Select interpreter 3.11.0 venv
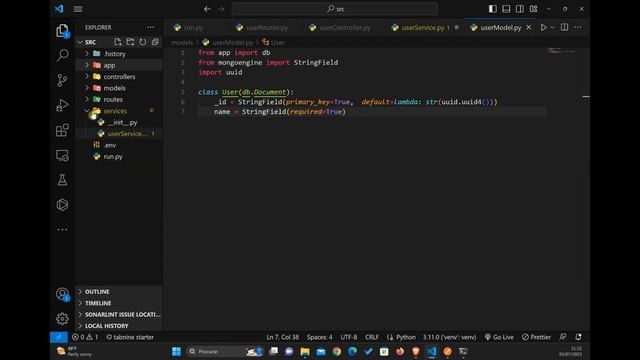The image size is (640, 360). (x=449, y=337)
